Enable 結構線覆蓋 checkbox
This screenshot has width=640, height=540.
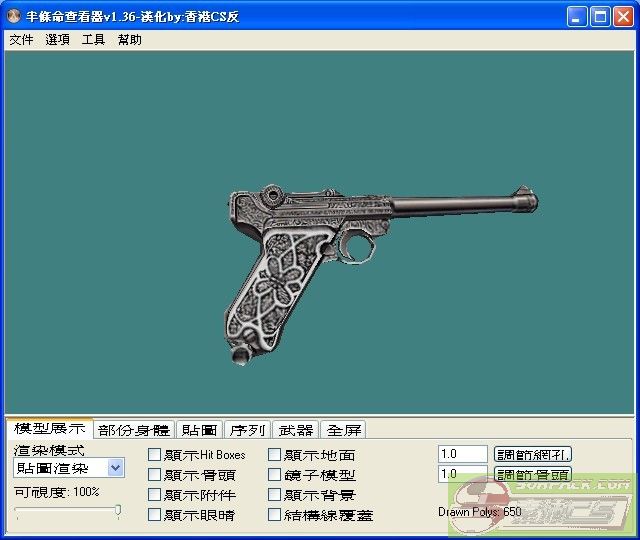pos(274,514)
